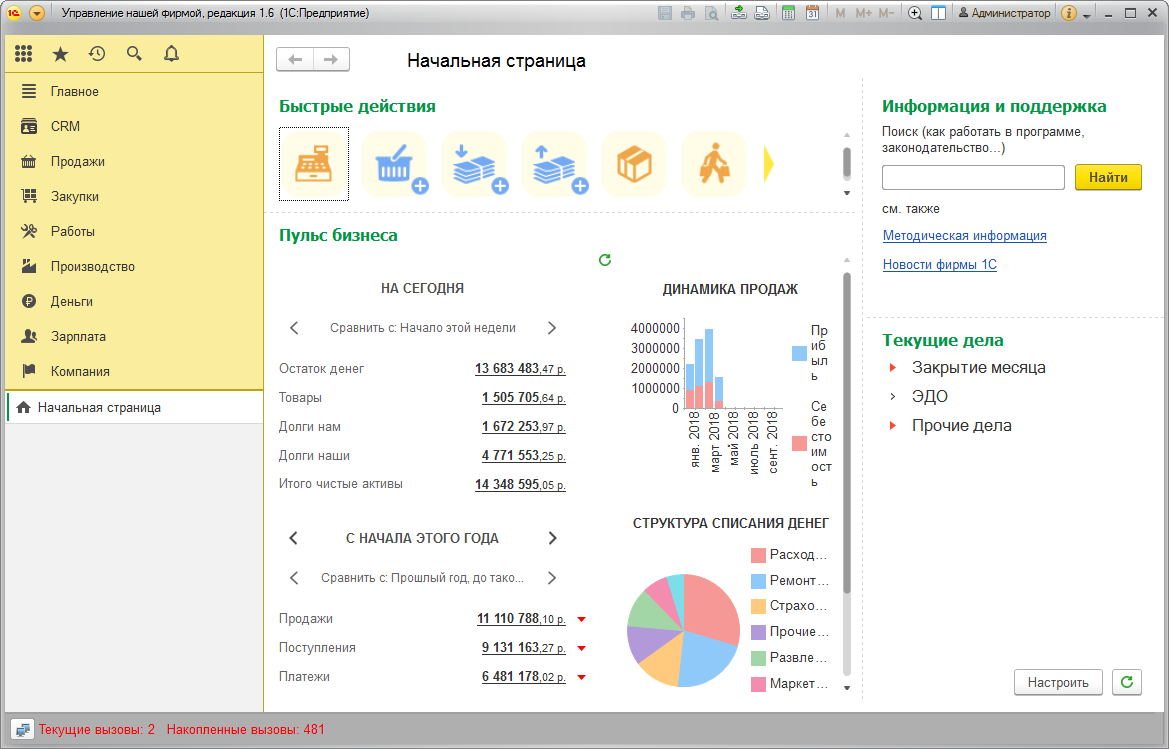The height and width of the screenshot is (749, 1169).
Task: Refresh Текущие дела with green button
Action: 1127,683
